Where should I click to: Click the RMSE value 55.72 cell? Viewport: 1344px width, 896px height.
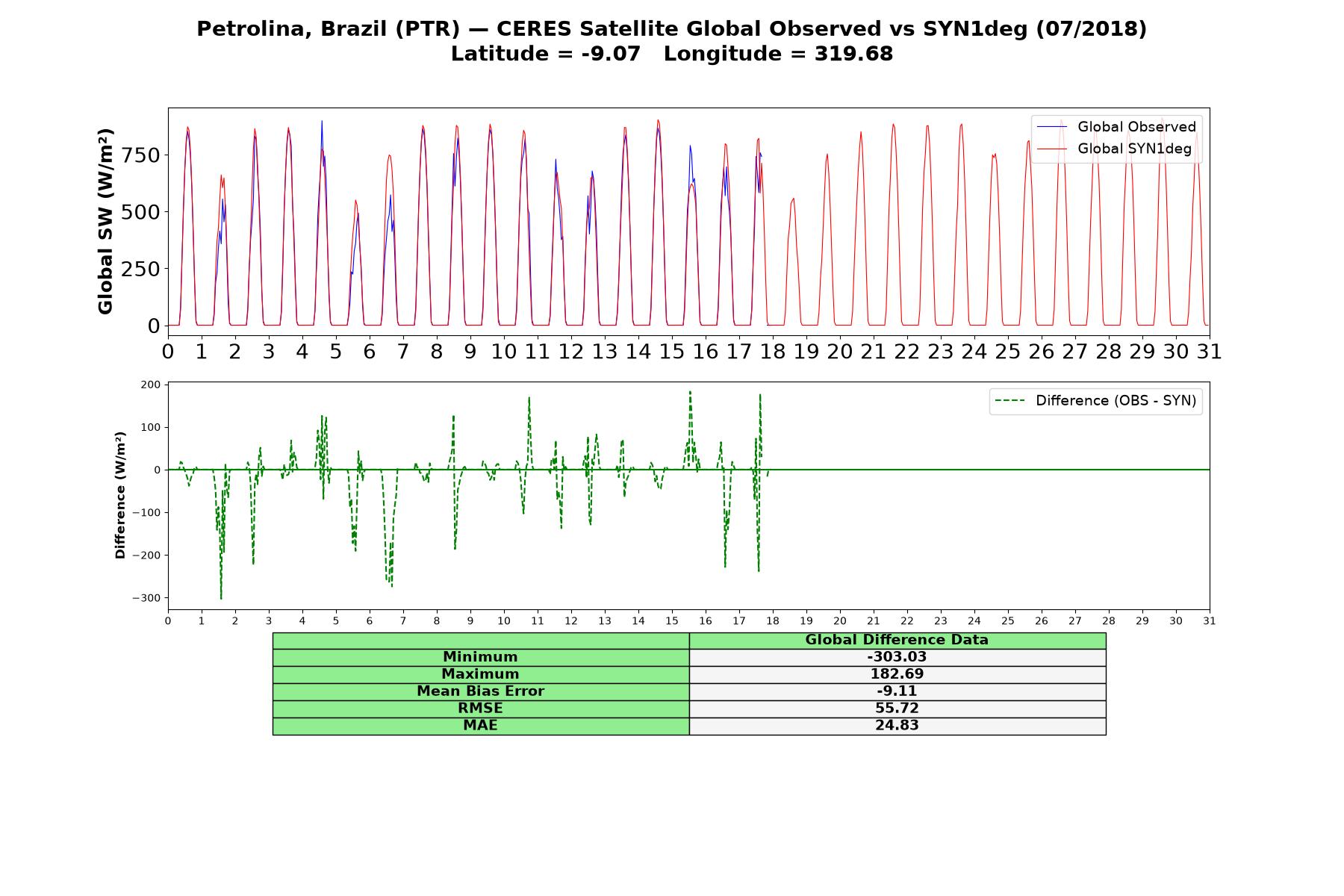[897, 709]
